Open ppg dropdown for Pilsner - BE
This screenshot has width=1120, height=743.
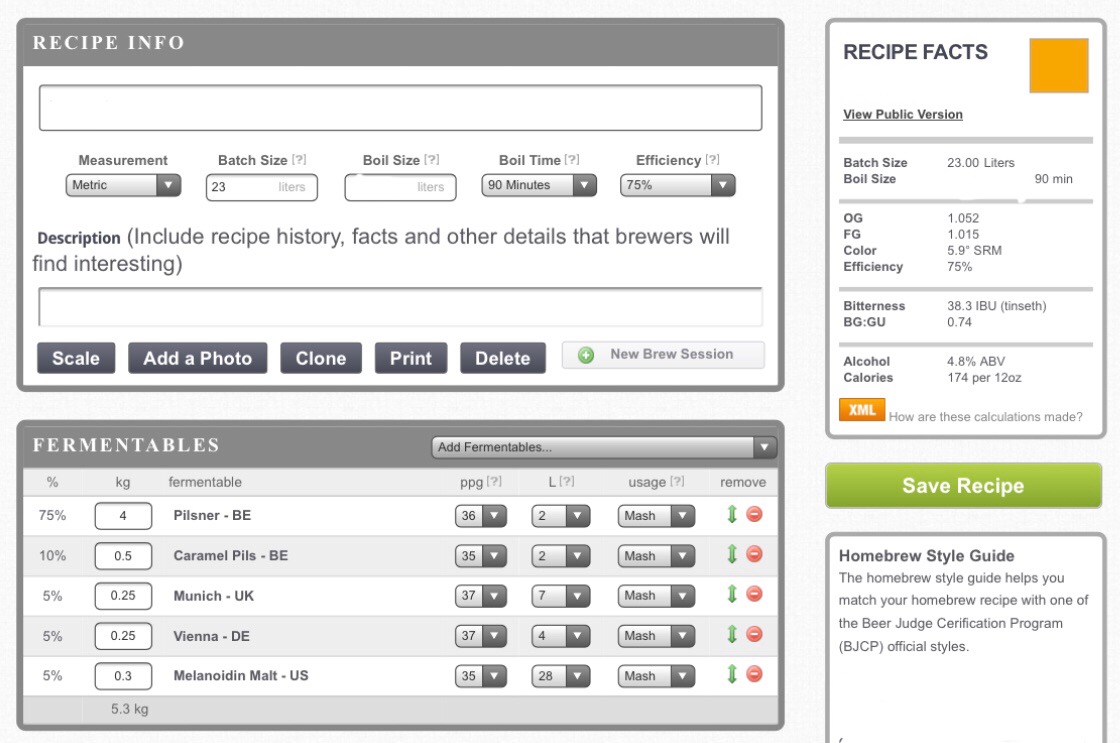[x=481, y=516]
